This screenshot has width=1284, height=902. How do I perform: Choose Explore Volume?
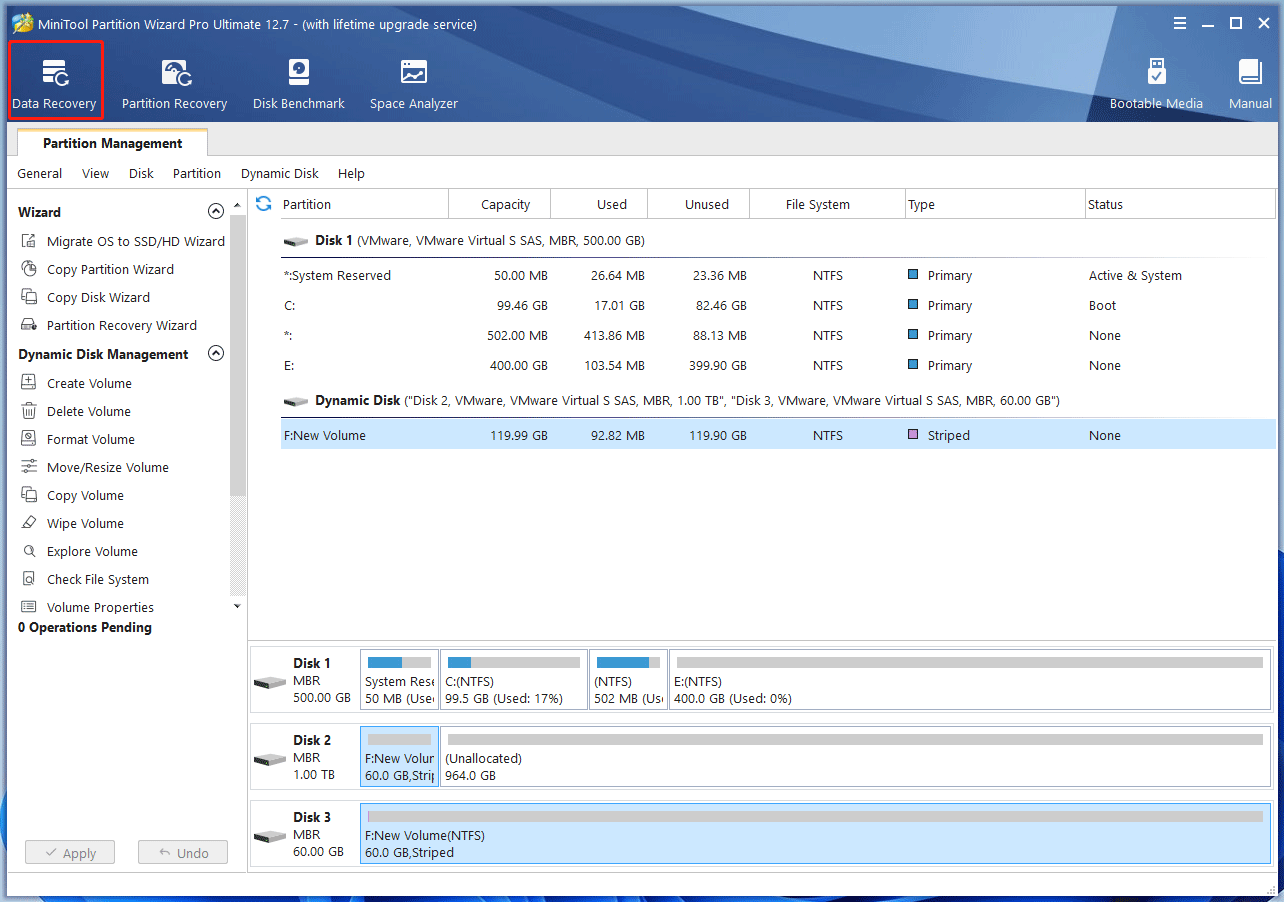(79, 551)
